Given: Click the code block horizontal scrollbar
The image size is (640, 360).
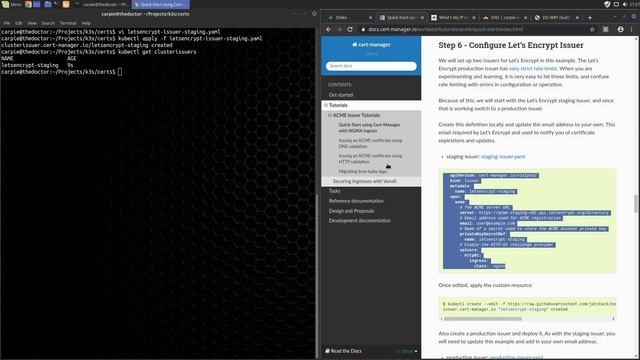Looking at the screenshot, I should (482, 319).
